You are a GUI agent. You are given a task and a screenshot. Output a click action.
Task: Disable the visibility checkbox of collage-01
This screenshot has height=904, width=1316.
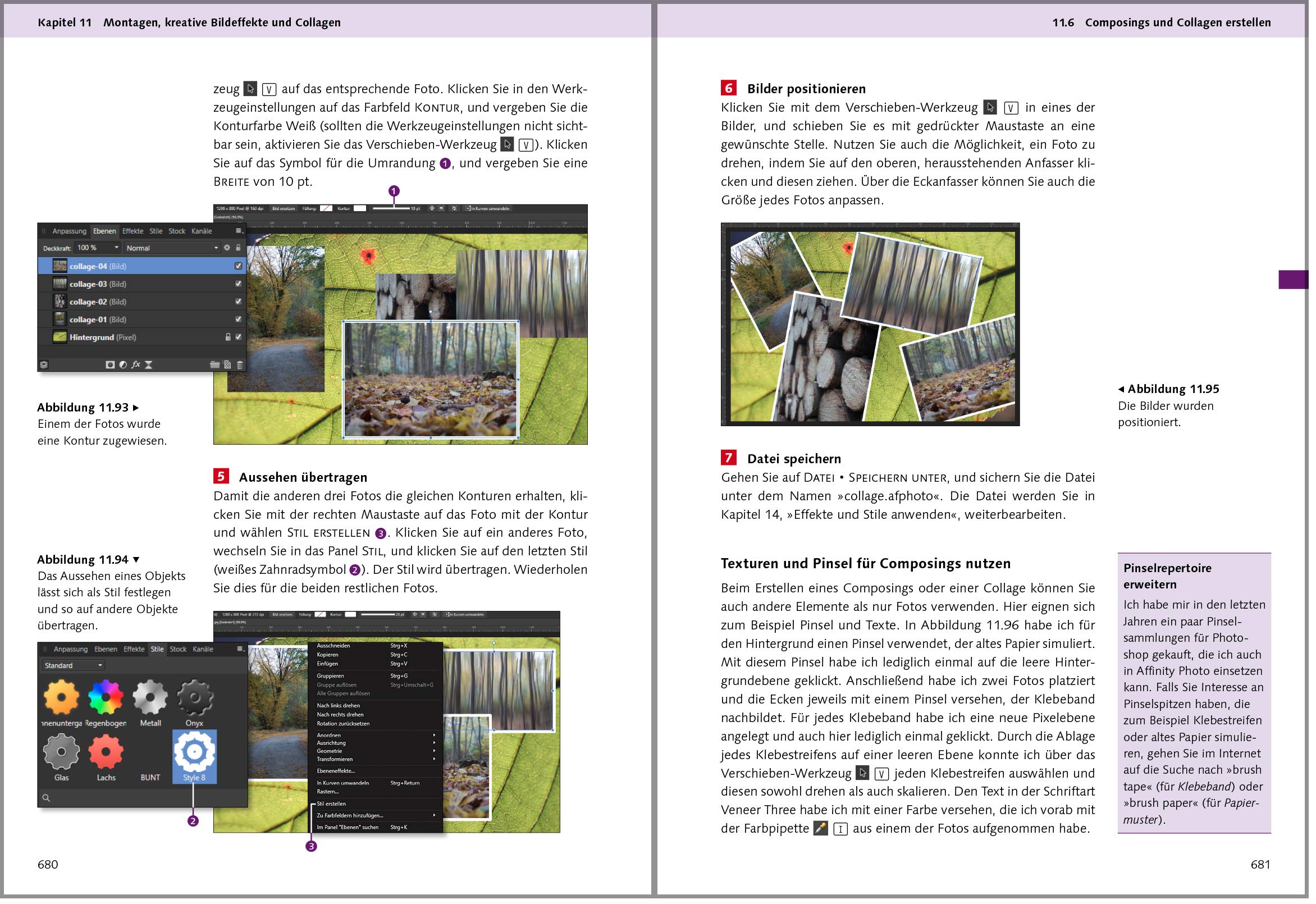point(239,319)
